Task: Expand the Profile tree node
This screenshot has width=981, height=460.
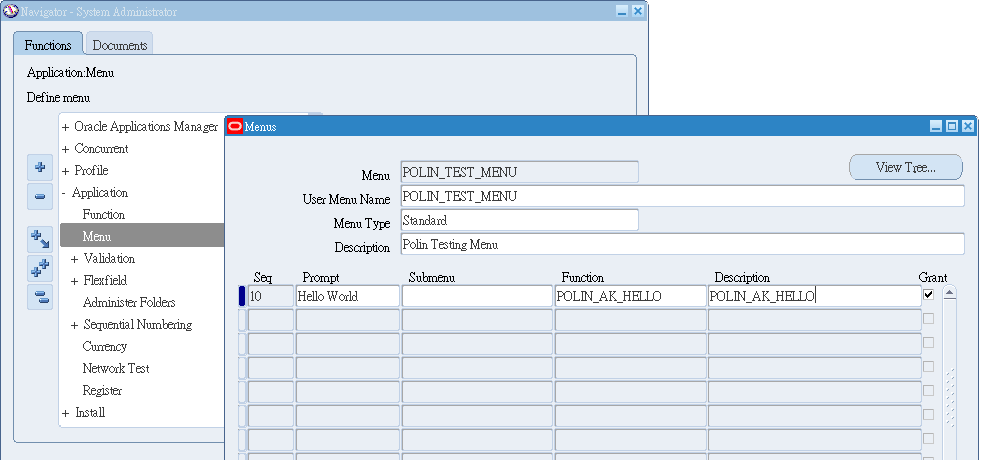Action: click(66, 171)
